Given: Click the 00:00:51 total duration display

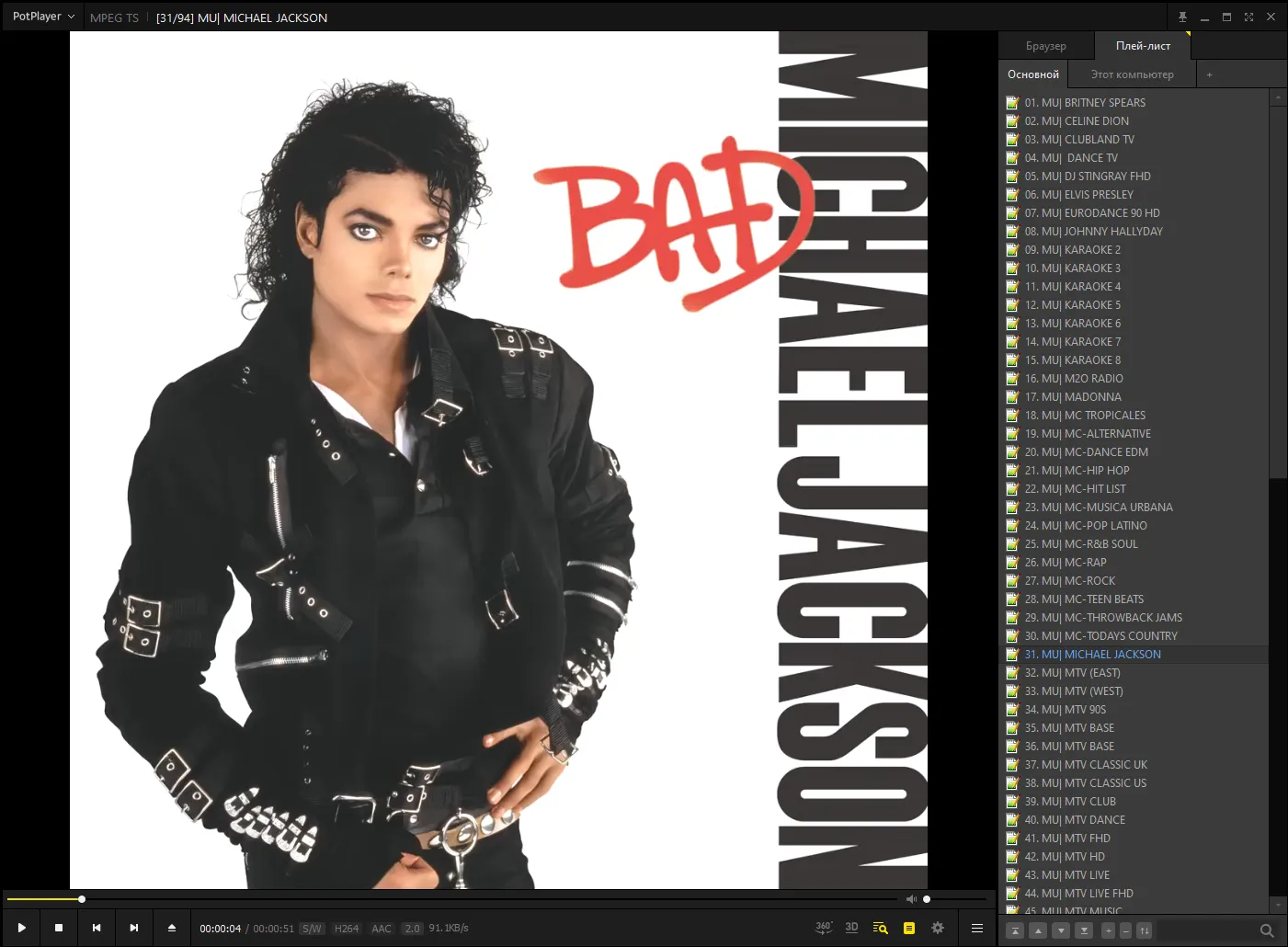Looking at the screenshot, I should (274, 929).
